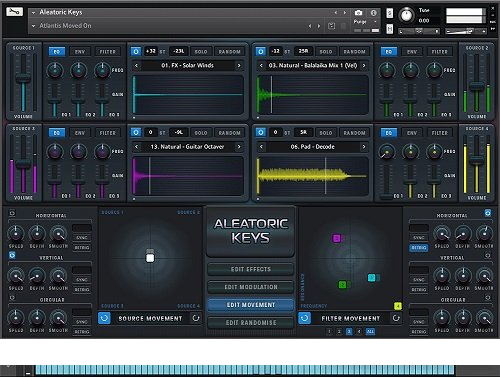Toggle RANDOM for Balalaika Mix source
The height and width of the screenshot is (377, 500).
pos(354,52)
